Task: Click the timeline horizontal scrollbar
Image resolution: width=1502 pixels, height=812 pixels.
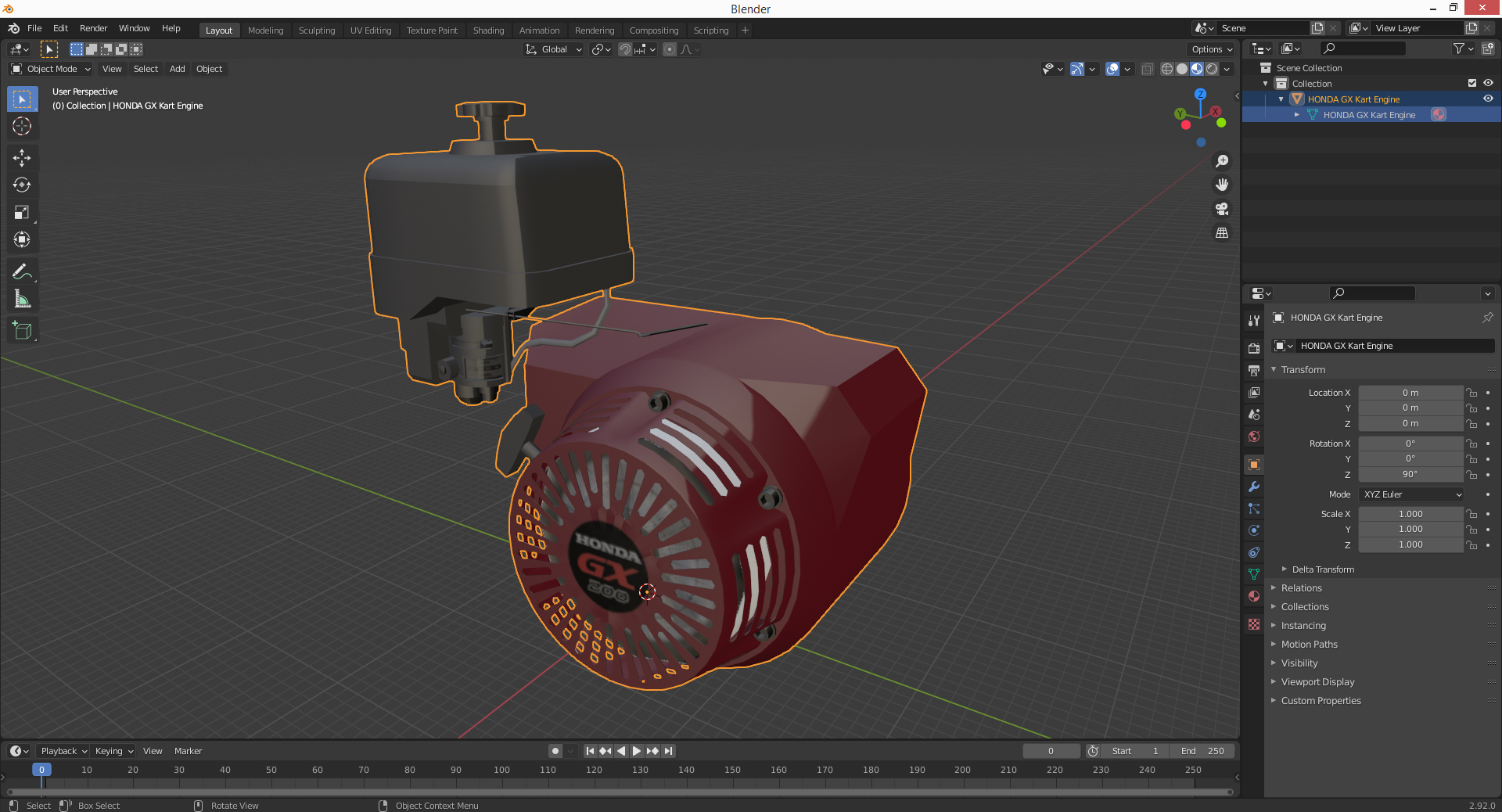Action: tap(620, 792)
